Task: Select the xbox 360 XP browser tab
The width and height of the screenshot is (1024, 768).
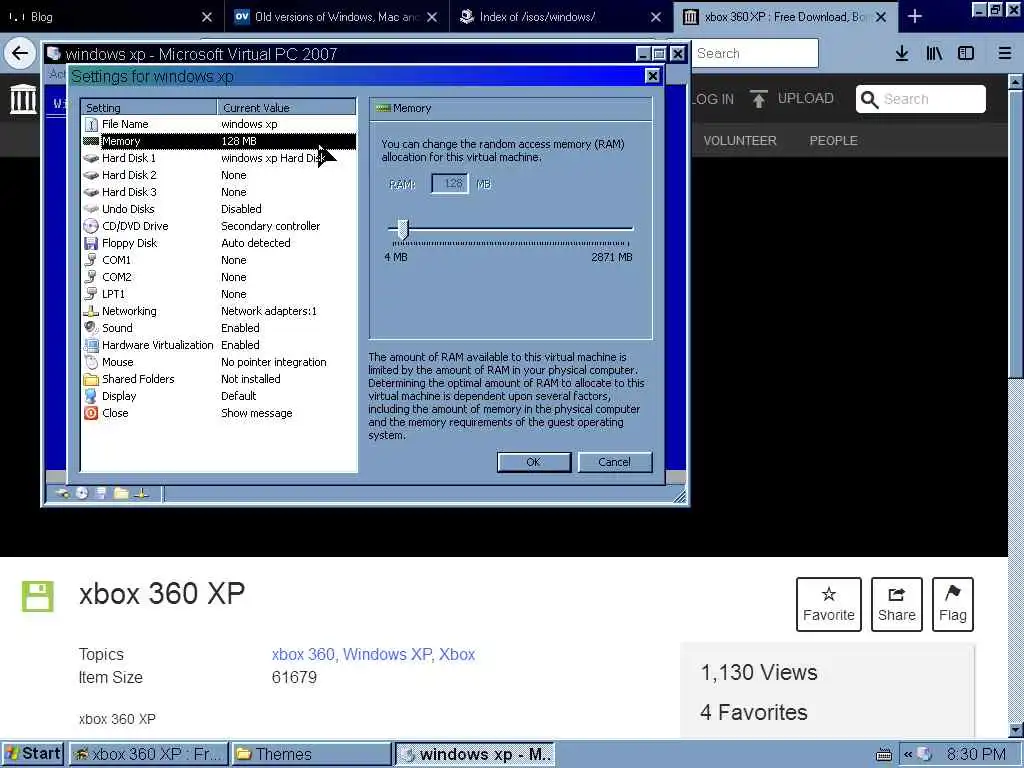Action: tap(786, 17)
